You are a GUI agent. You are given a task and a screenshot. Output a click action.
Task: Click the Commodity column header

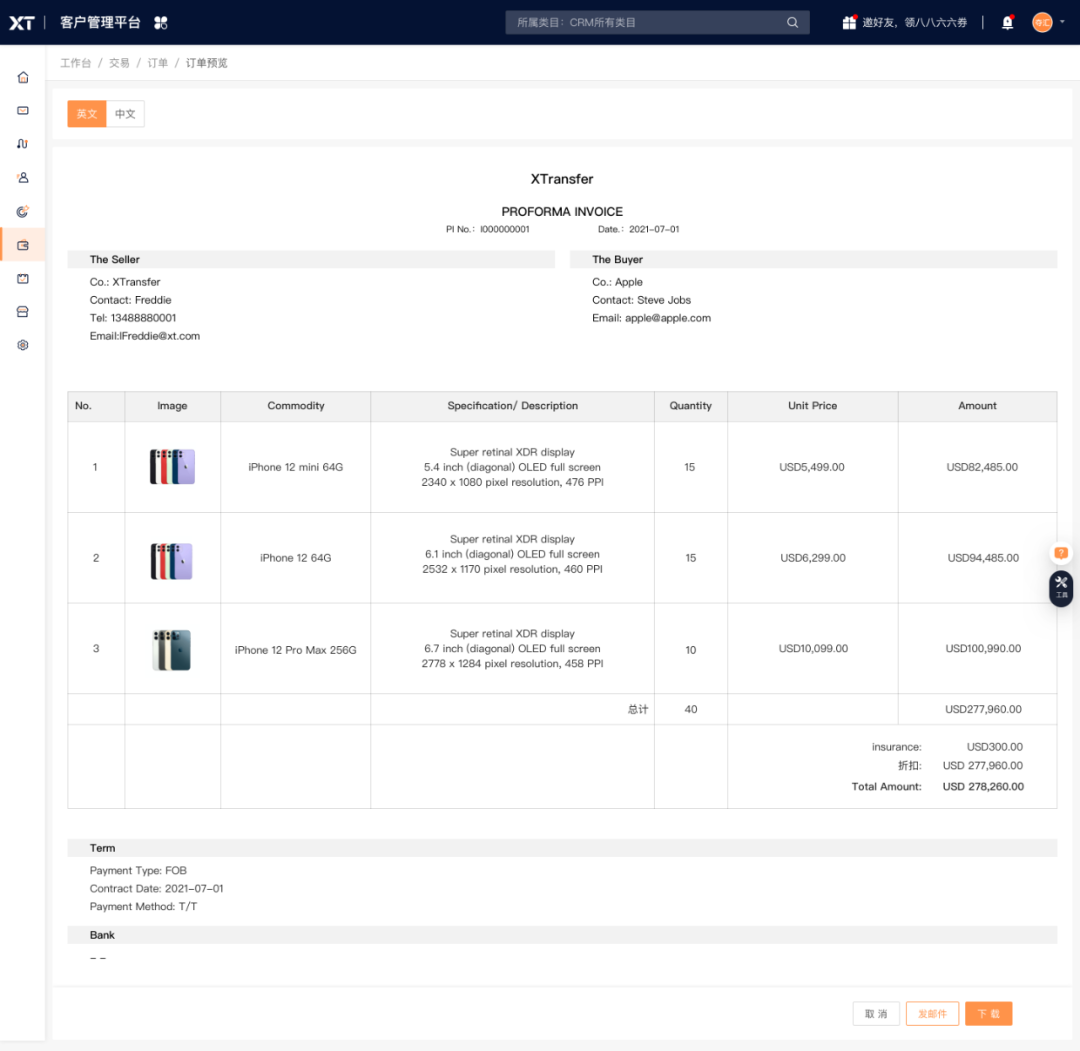point(295,406)
